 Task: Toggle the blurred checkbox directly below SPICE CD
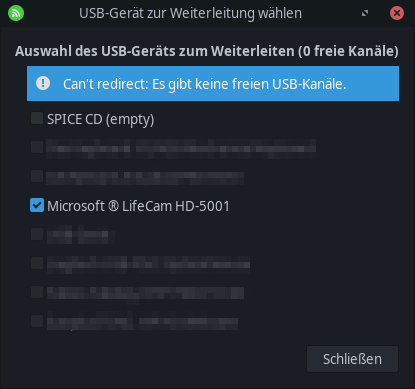point(37,147)
